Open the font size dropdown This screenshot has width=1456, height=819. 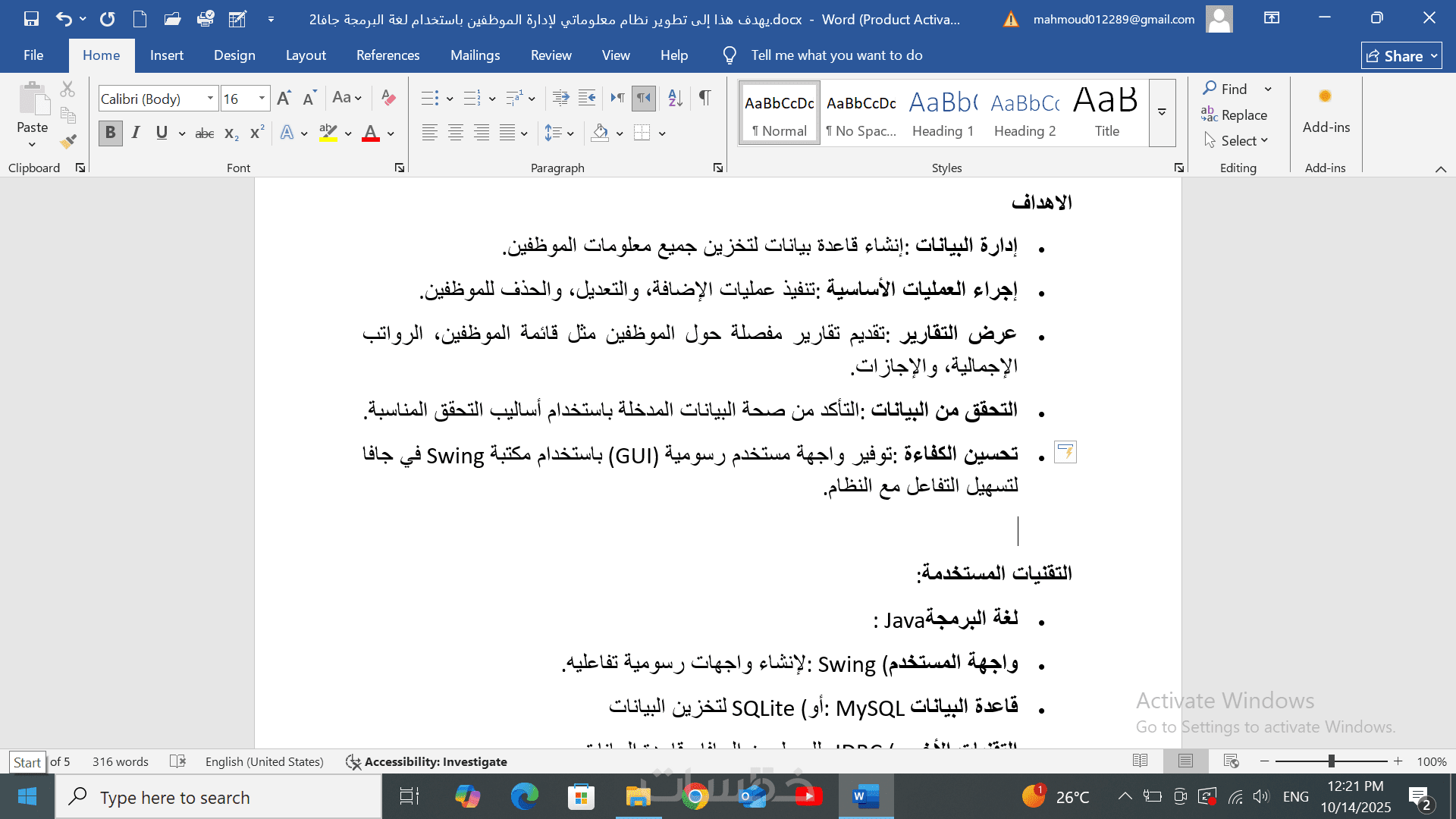click(262, 98)
